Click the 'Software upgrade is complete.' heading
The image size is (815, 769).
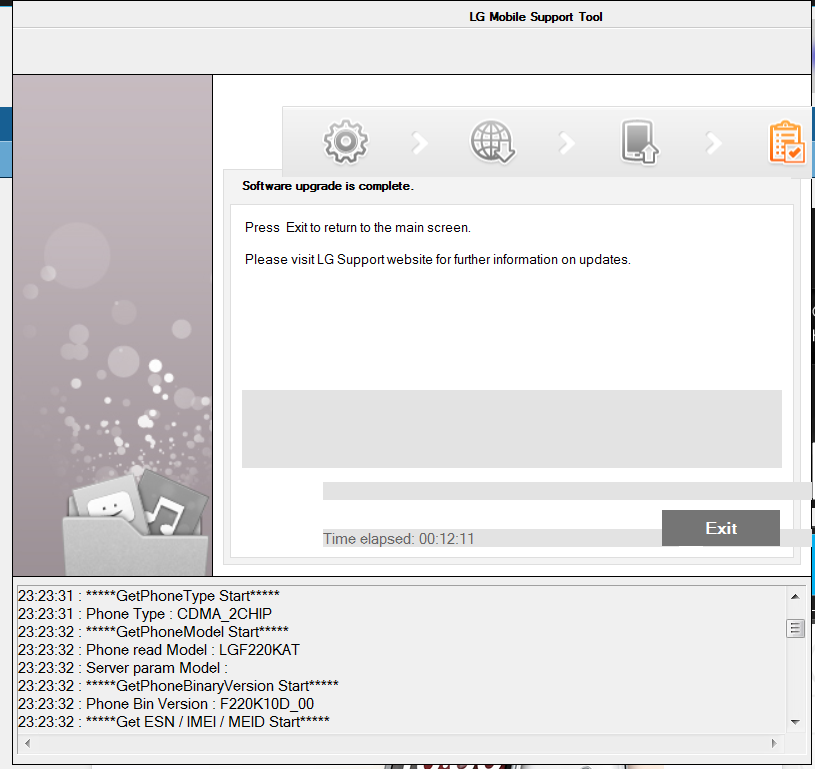(x=328, y=186)
